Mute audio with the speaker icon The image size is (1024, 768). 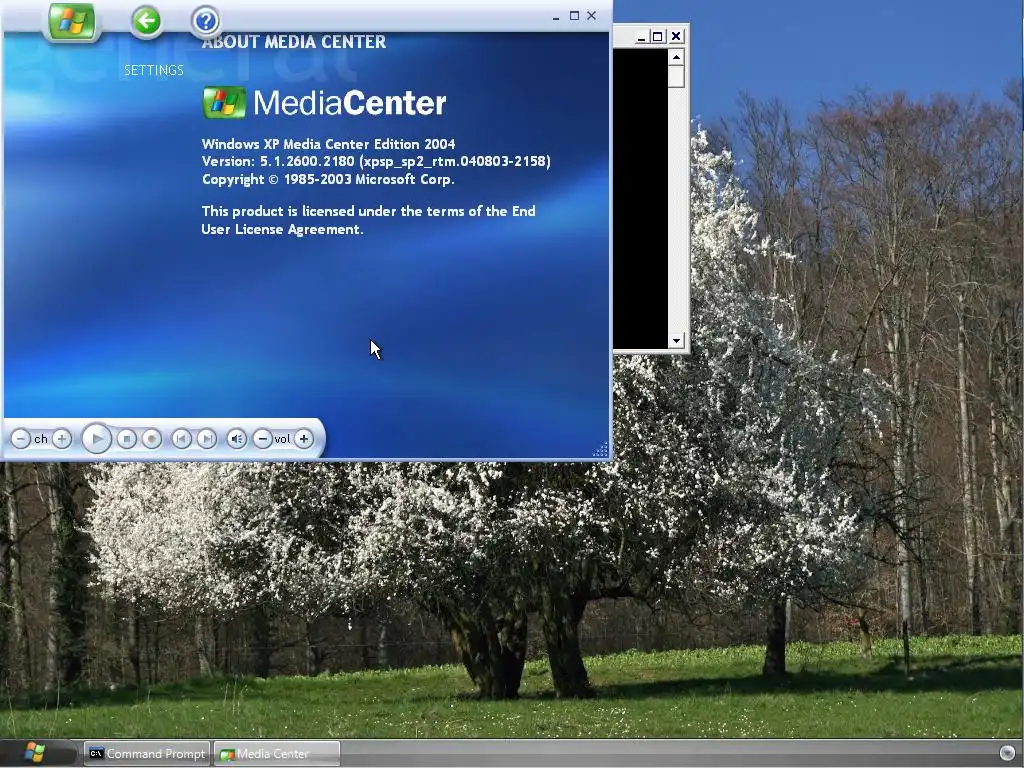(237, 439)
